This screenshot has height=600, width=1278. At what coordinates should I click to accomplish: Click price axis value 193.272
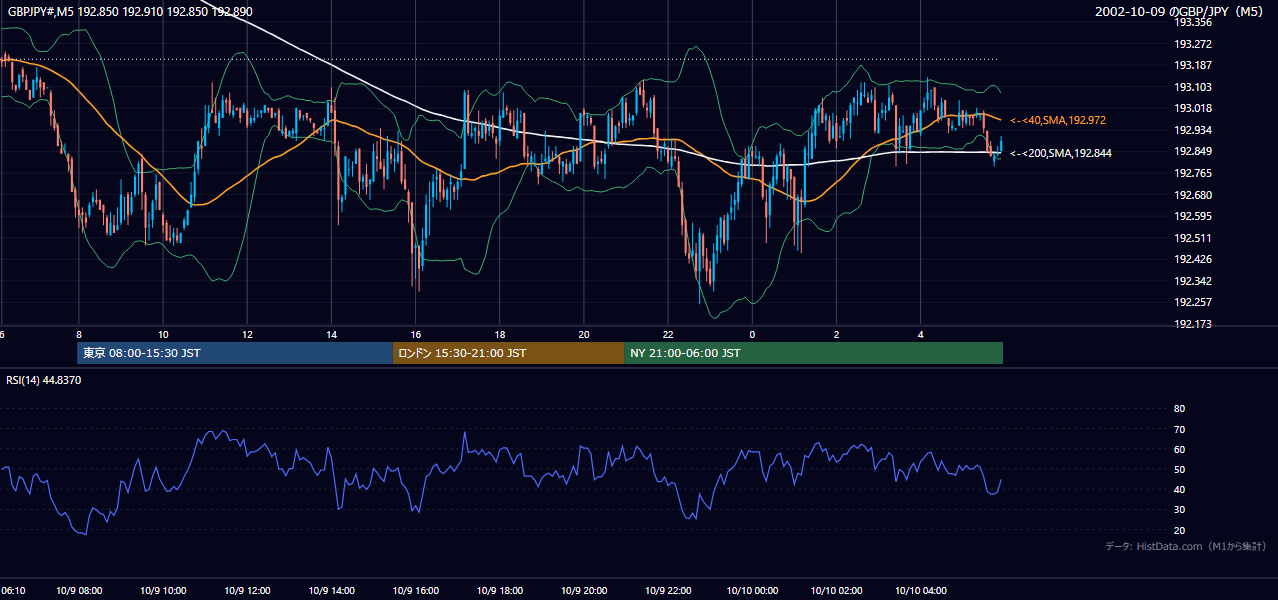click(1193, 44)
